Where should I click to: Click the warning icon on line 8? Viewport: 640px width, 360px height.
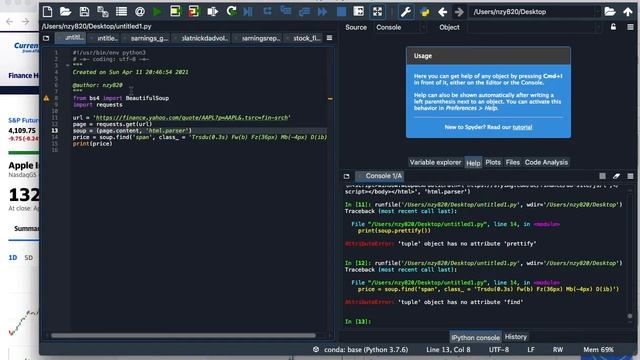(46, 98)
